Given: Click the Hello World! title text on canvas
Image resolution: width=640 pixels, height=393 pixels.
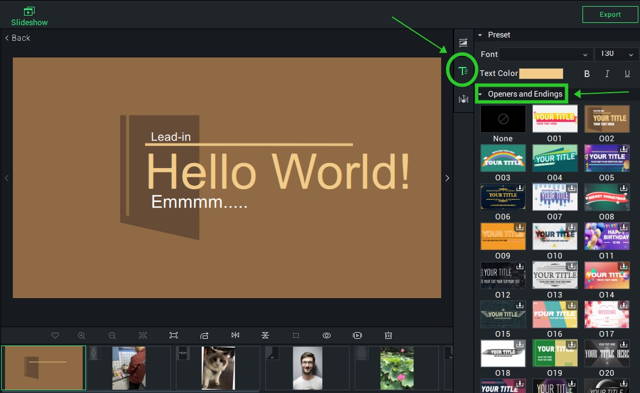Looking at the screenshot, I should point(278,172).
